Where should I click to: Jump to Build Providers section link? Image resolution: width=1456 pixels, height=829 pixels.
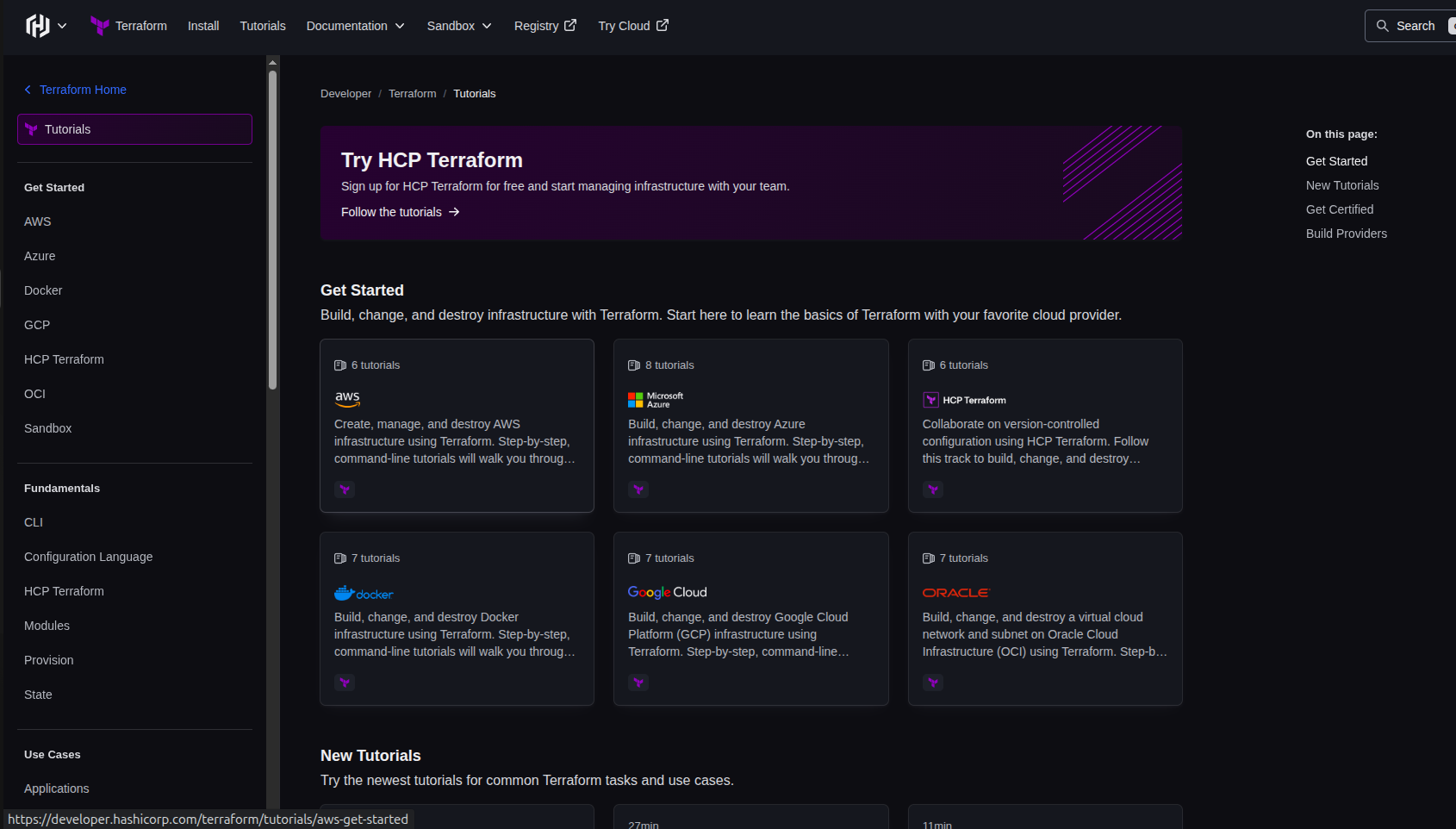[x=1347, y=234]
